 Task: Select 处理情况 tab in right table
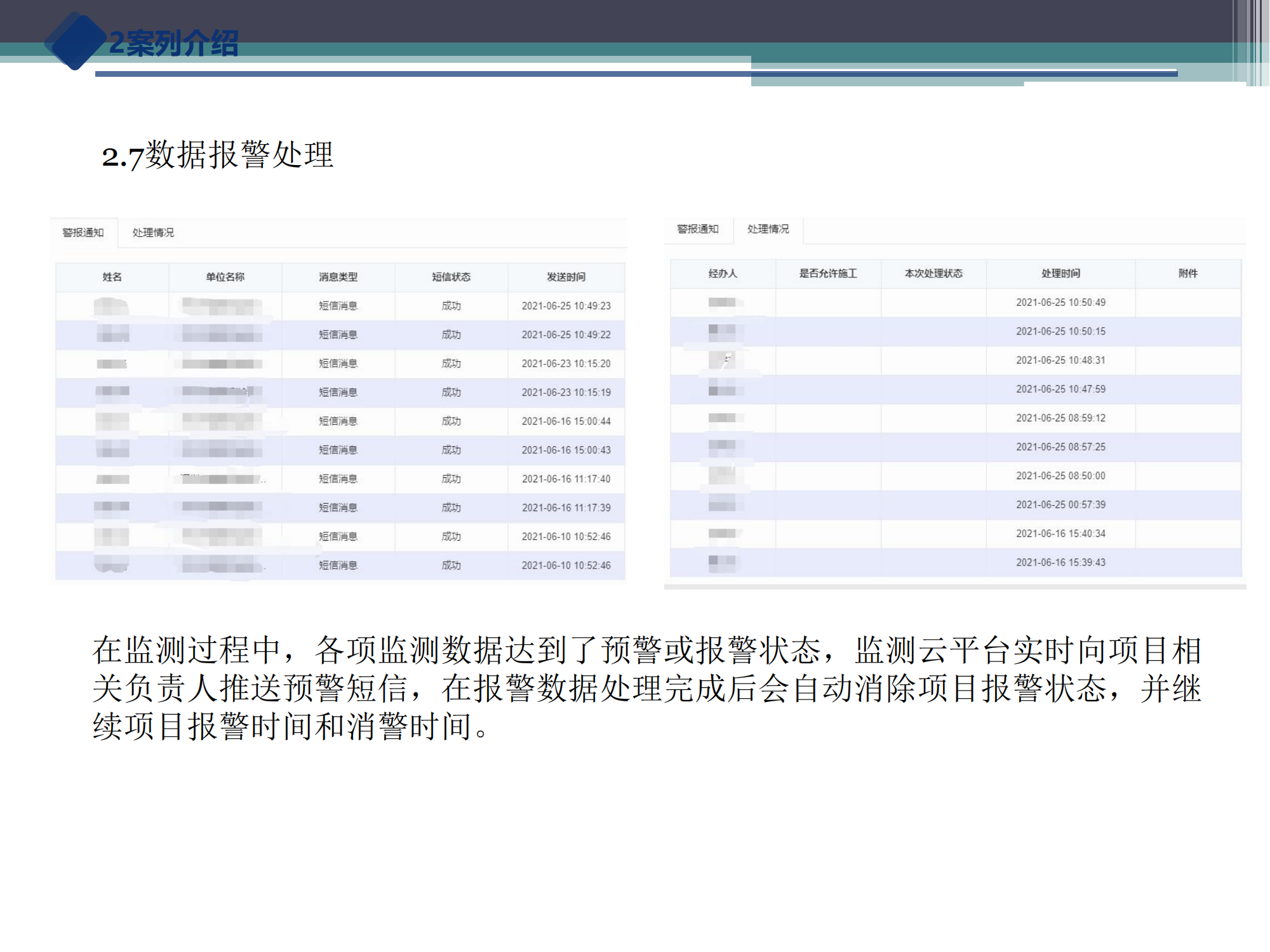point(768,229)
